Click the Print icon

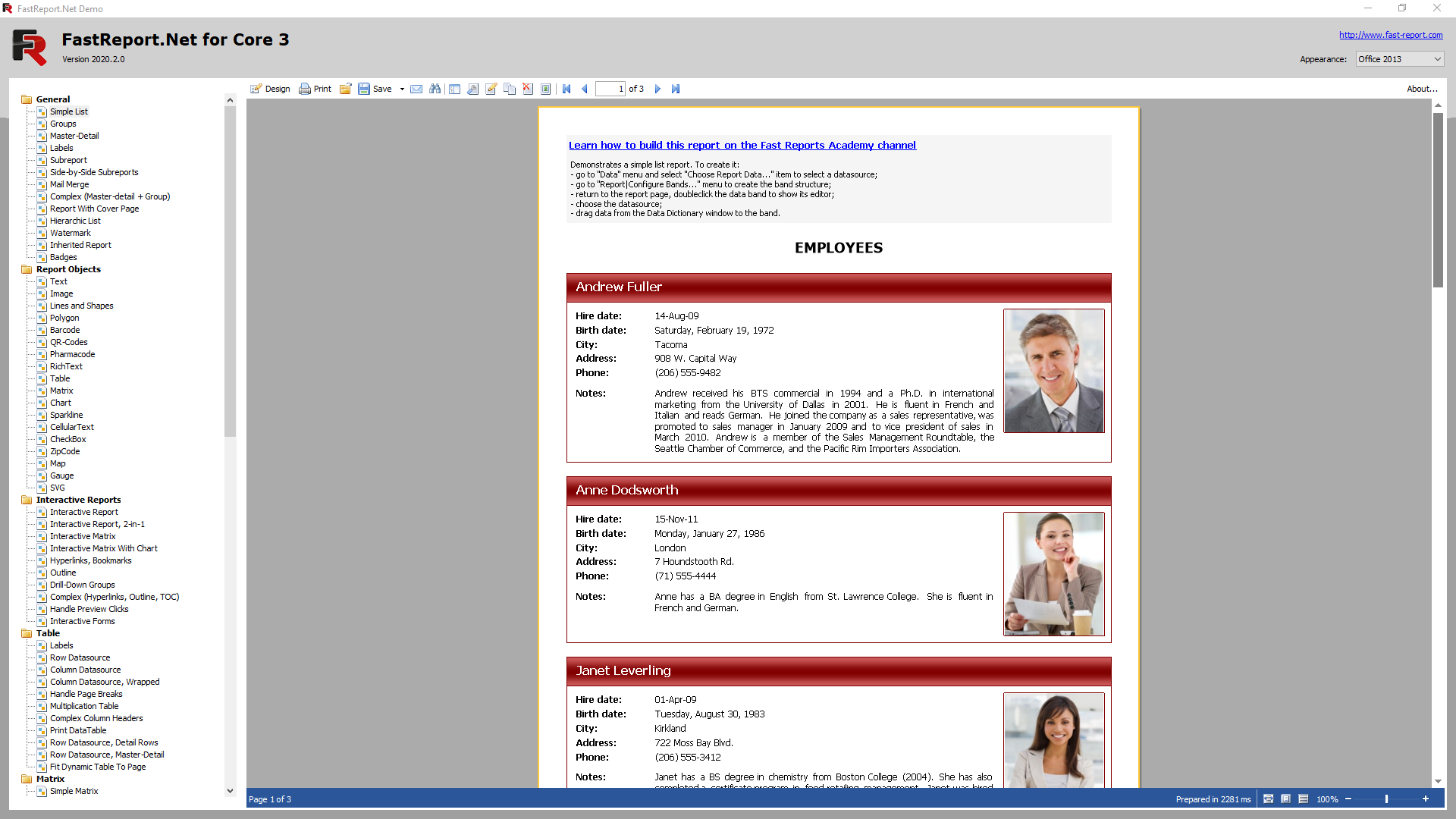(x=315, y=89)
